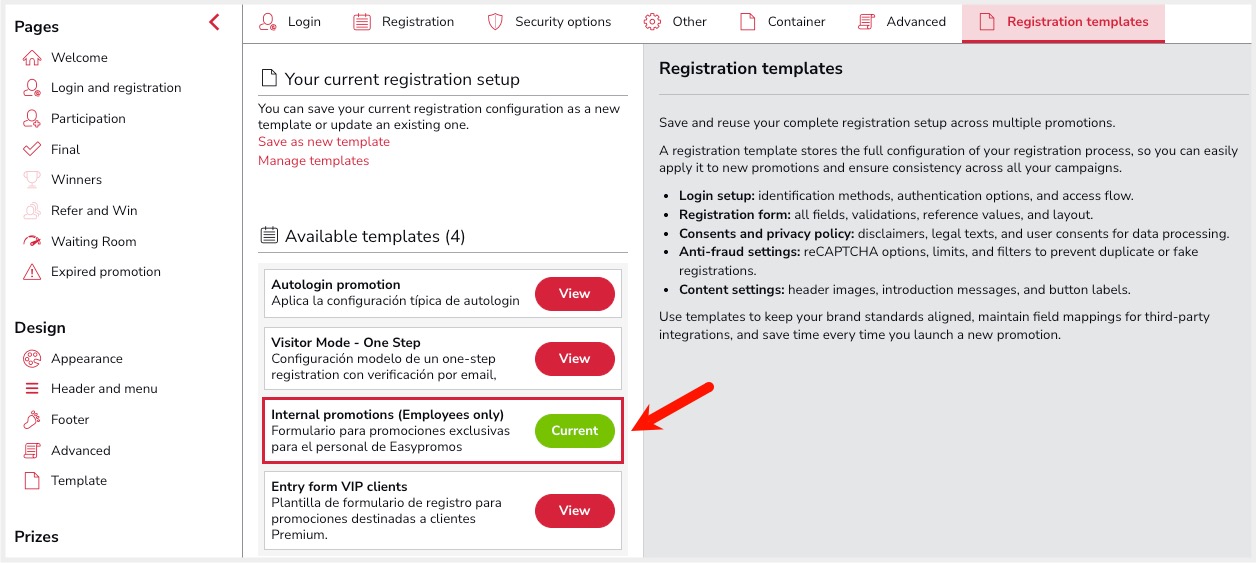Click Save as new template link
Screen dimensions: 1256x563
(x=324, y=142)
